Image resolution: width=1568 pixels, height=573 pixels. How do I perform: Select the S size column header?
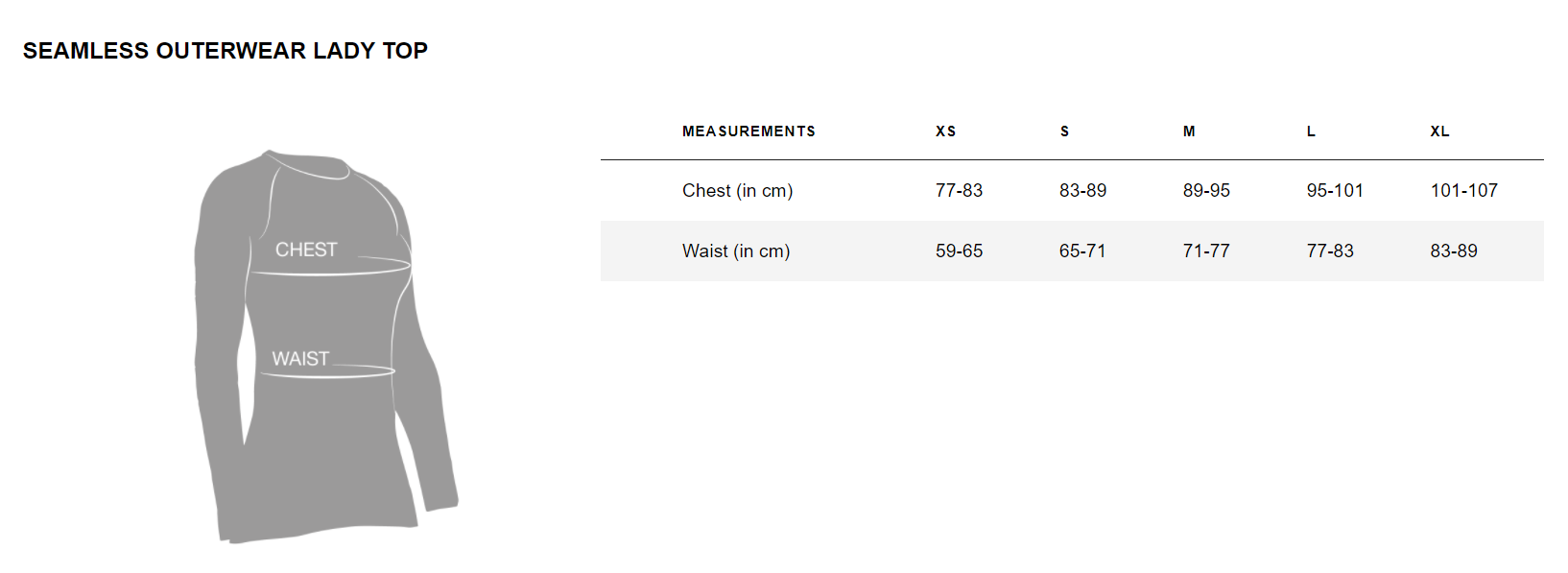[x=1064, y=131]
